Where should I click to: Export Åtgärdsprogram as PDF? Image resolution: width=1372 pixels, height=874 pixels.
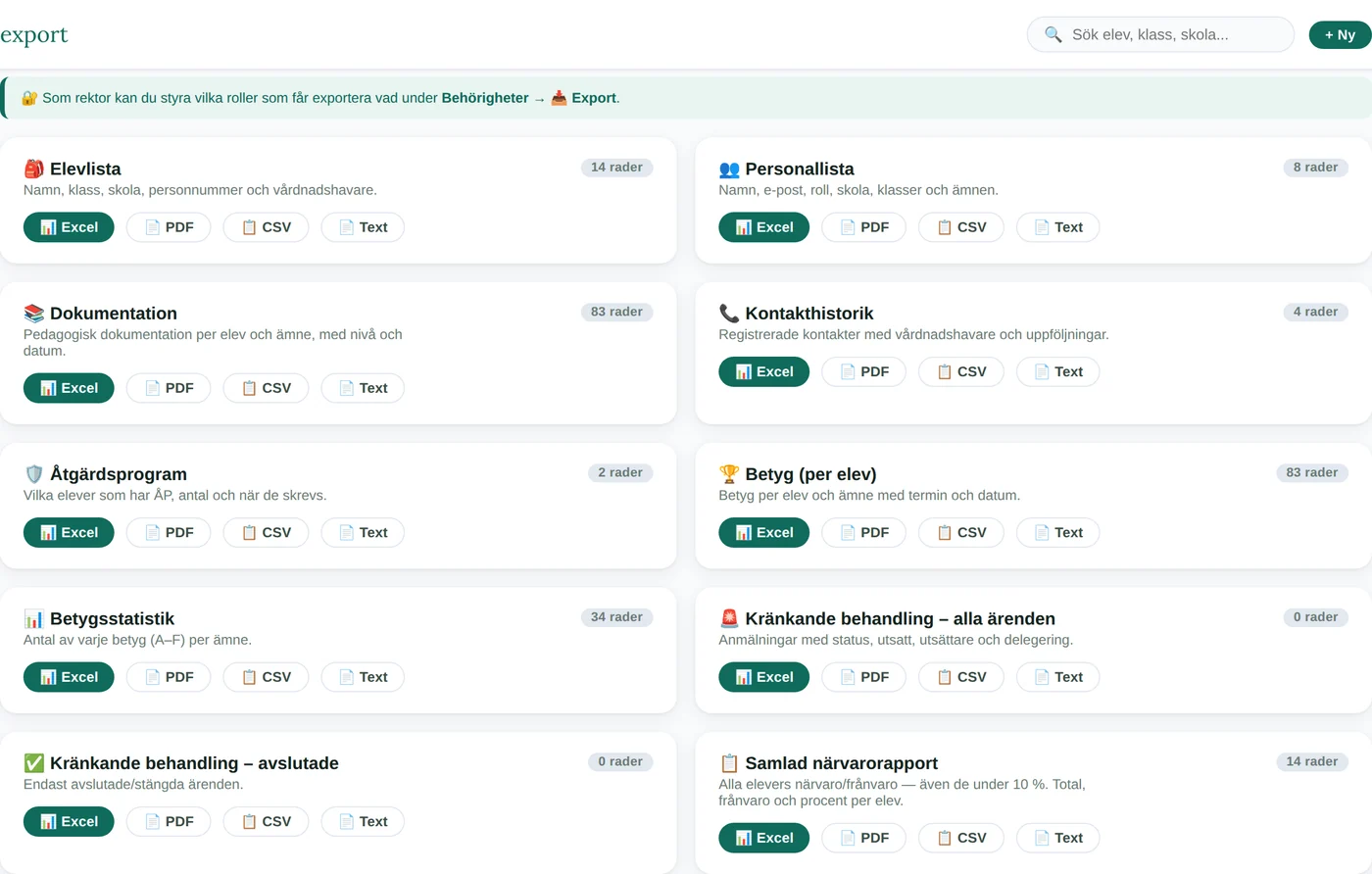pyautogui.click(x=169, y=533)
